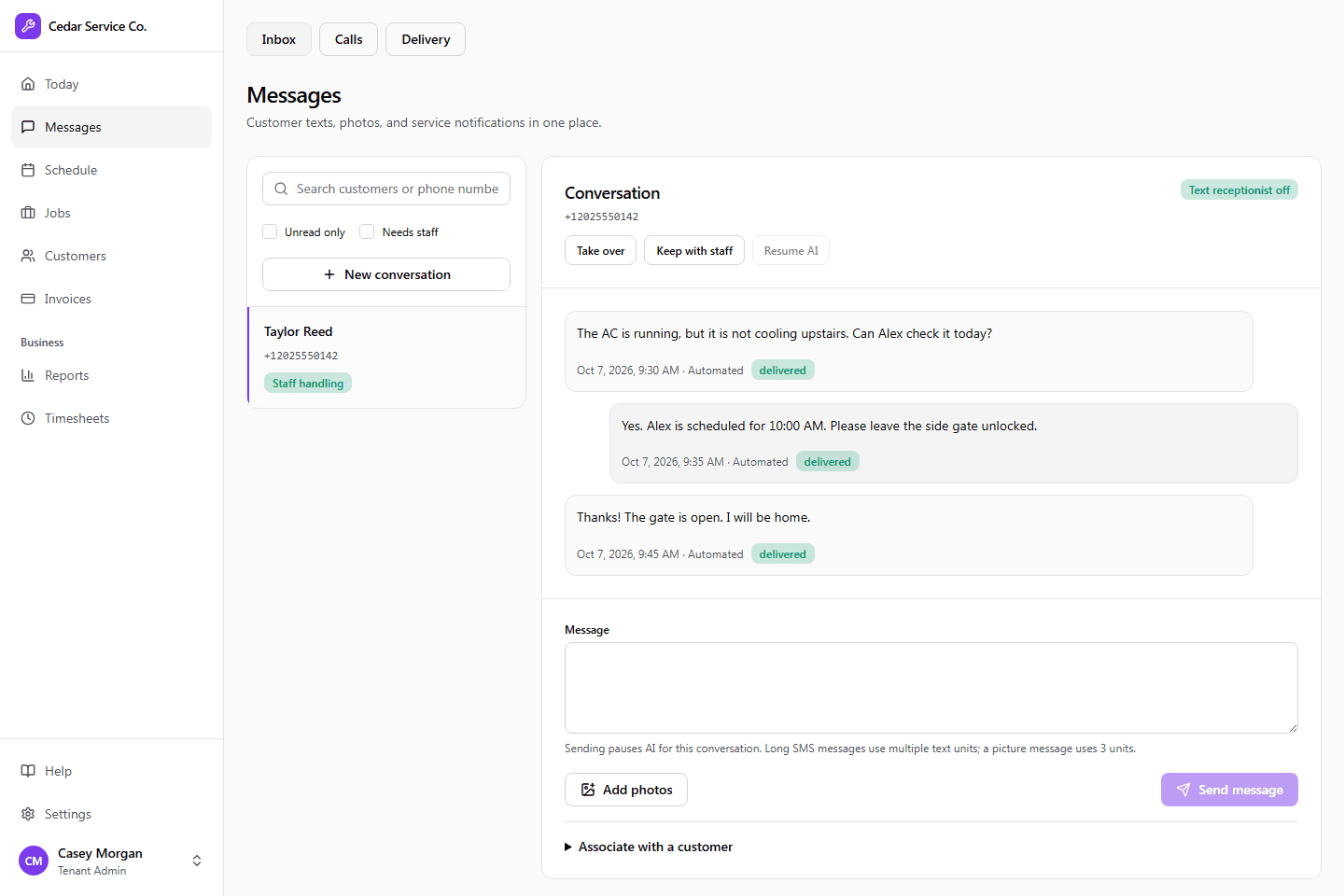Screen dimensions: 1344x896
Task: Expand Associate with a customer section
Action: pyautogui.click(x=649, y=847)
